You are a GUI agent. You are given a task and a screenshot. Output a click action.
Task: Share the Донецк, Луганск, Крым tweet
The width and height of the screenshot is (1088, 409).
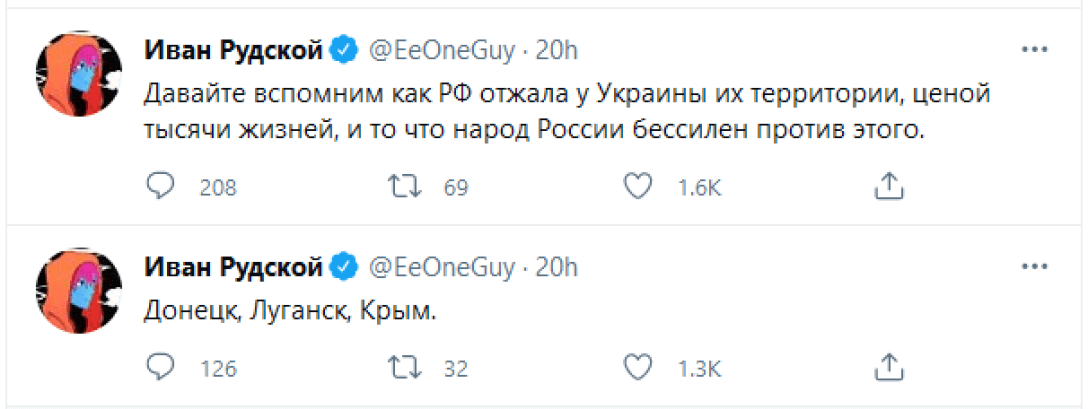pos(889,367)
